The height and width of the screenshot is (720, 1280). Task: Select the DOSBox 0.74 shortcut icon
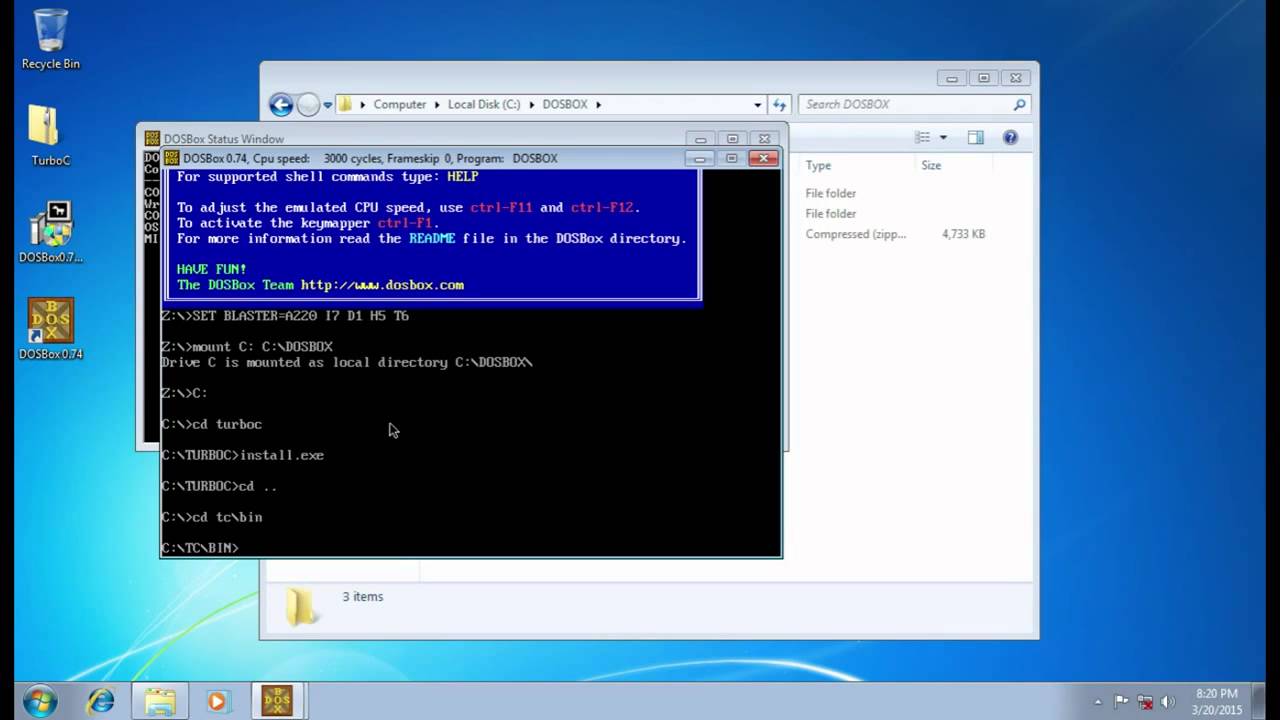click(50, 329)
